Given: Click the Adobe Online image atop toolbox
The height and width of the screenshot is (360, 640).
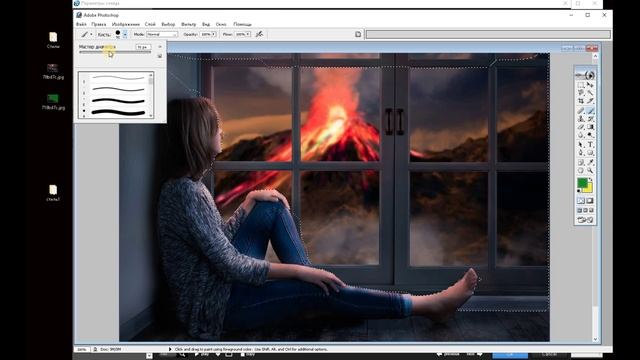Looking at the screenshot, I should point(585,75).
